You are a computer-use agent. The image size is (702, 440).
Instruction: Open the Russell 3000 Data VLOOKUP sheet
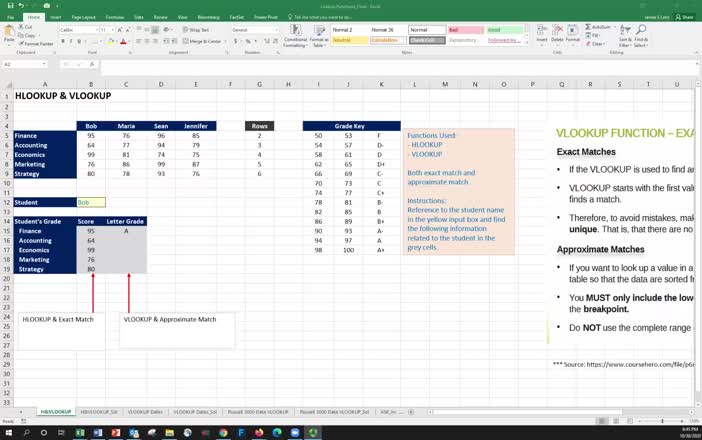(x=258, y=412)
